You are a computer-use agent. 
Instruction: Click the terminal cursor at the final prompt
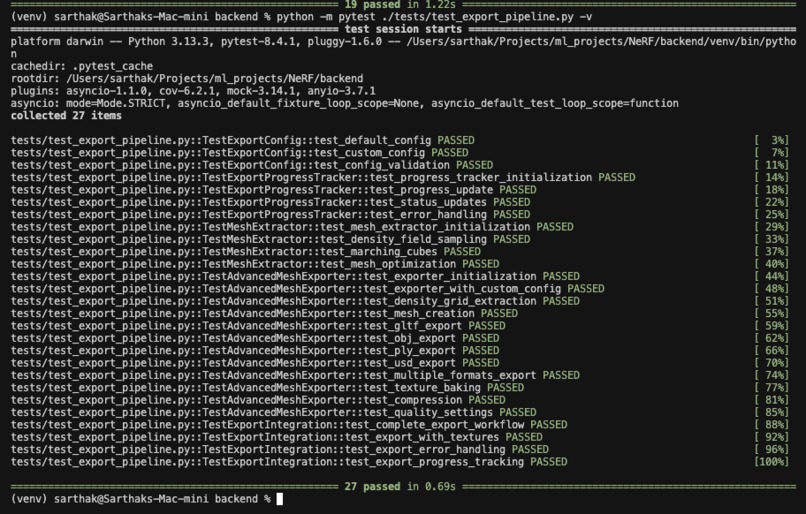click(x=280, y=499)
